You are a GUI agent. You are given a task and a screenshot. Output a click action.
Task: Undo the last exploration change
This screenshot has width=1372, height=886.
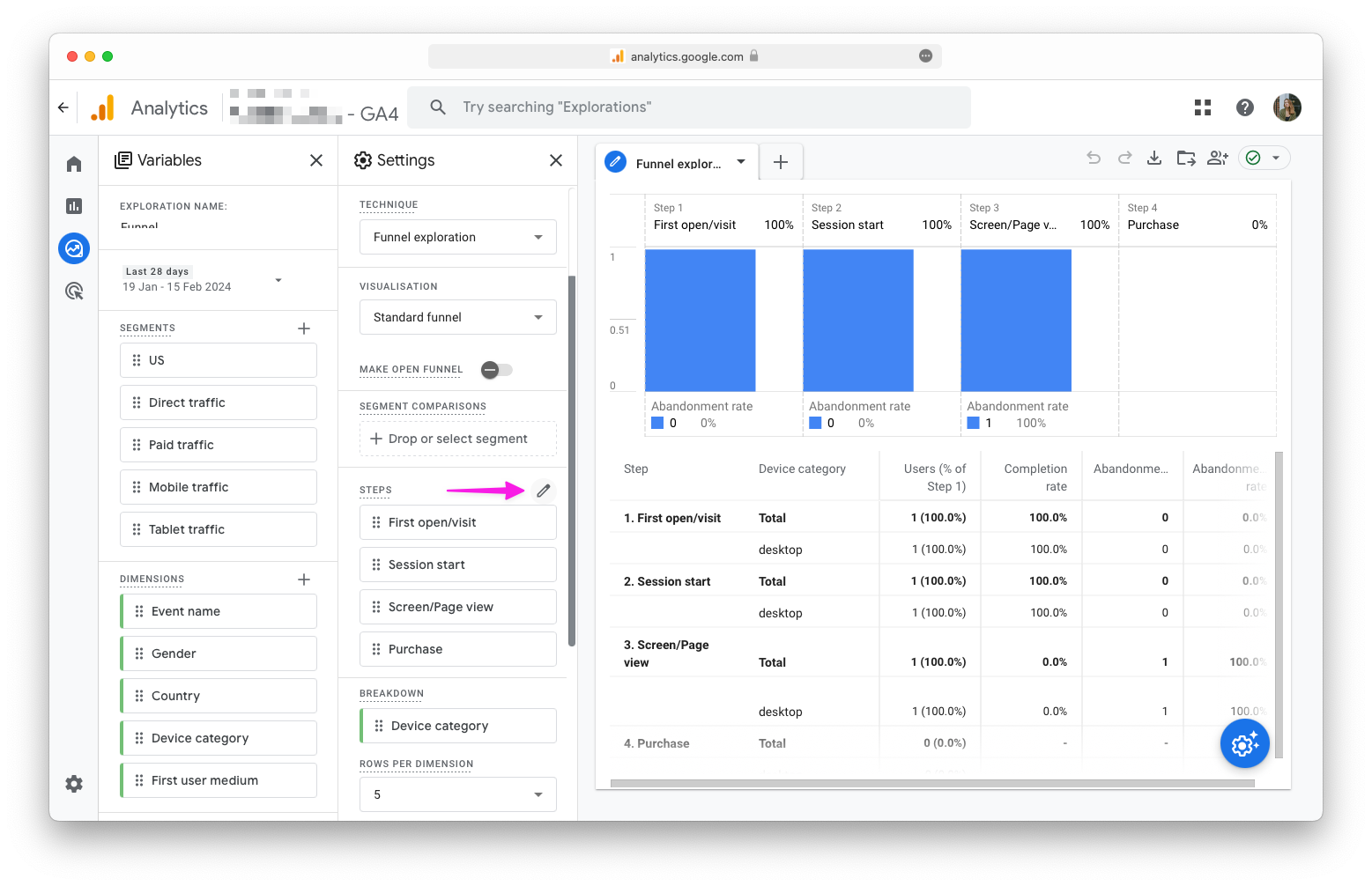[1094, 158]
